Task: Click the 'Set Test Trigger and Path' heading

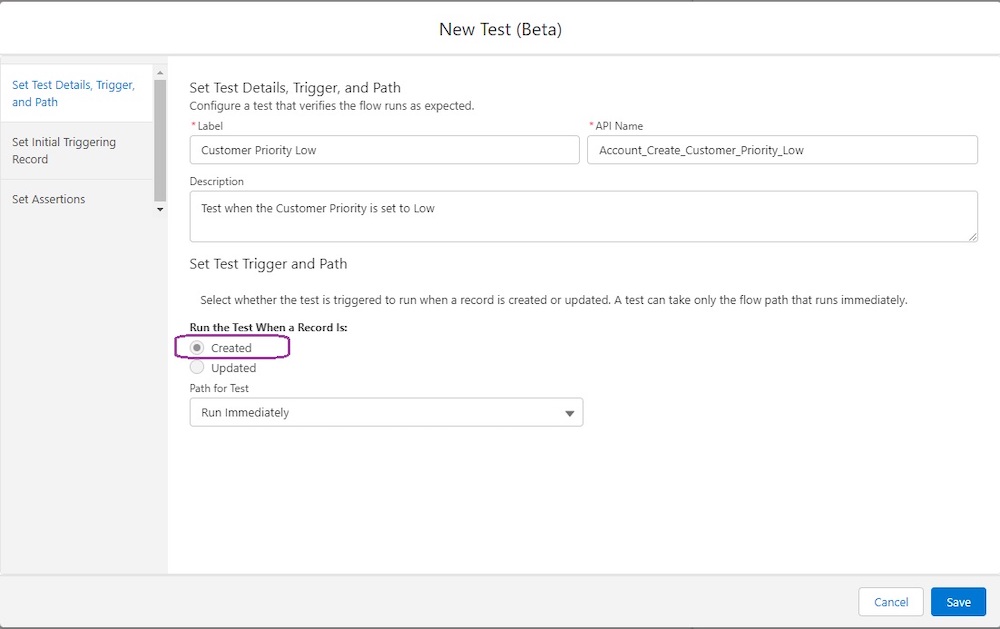Action: tap(268, 263)
